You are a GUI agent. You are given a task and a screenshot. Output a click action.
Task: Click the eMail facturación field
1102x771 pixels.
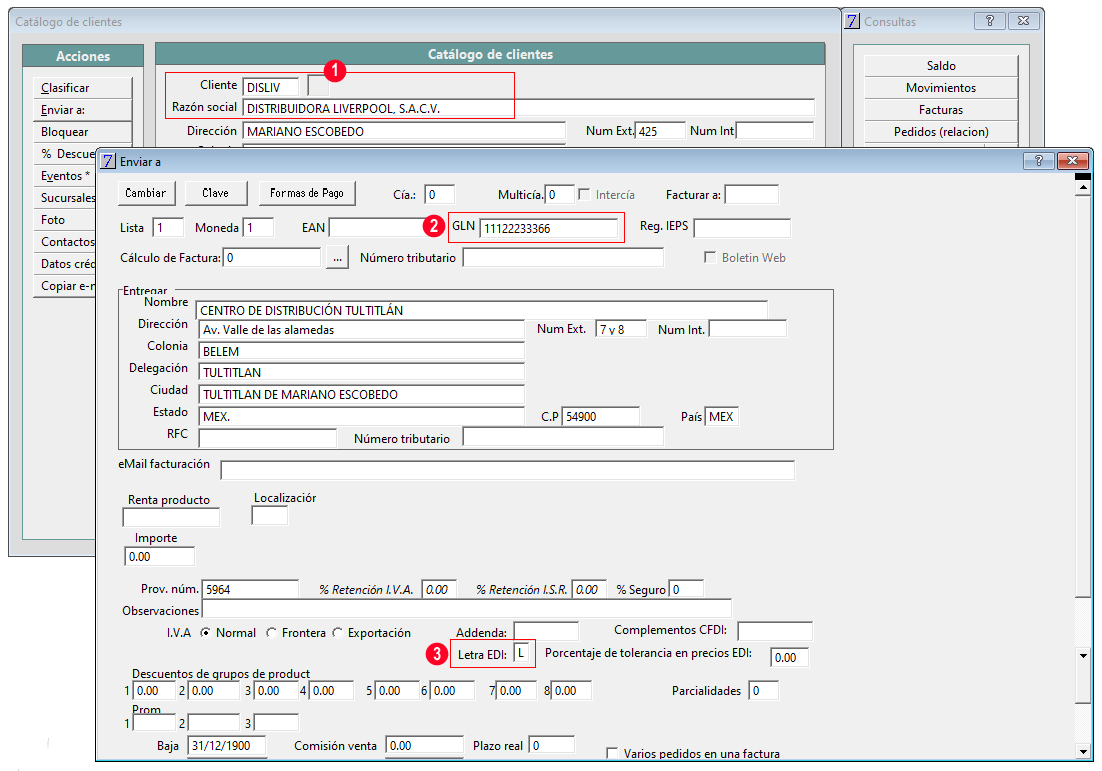507,470
